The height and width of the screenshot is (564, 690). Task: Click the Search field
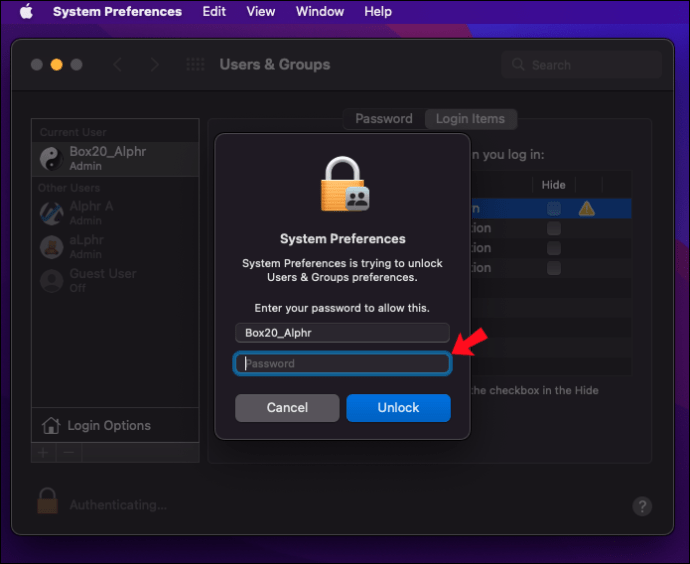[x=581, y=65]
